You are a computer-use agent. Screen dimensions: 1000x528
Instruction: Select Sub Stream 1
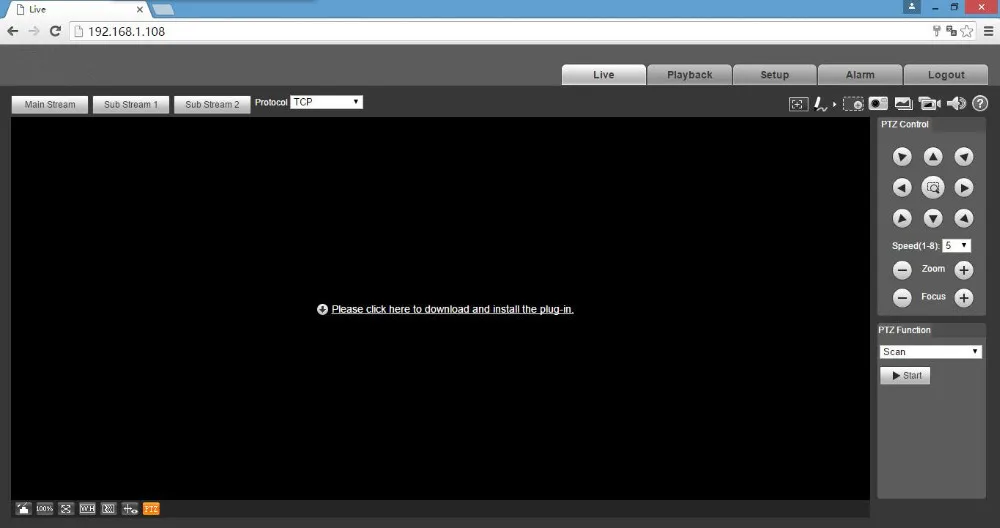(x=131, y=105)
